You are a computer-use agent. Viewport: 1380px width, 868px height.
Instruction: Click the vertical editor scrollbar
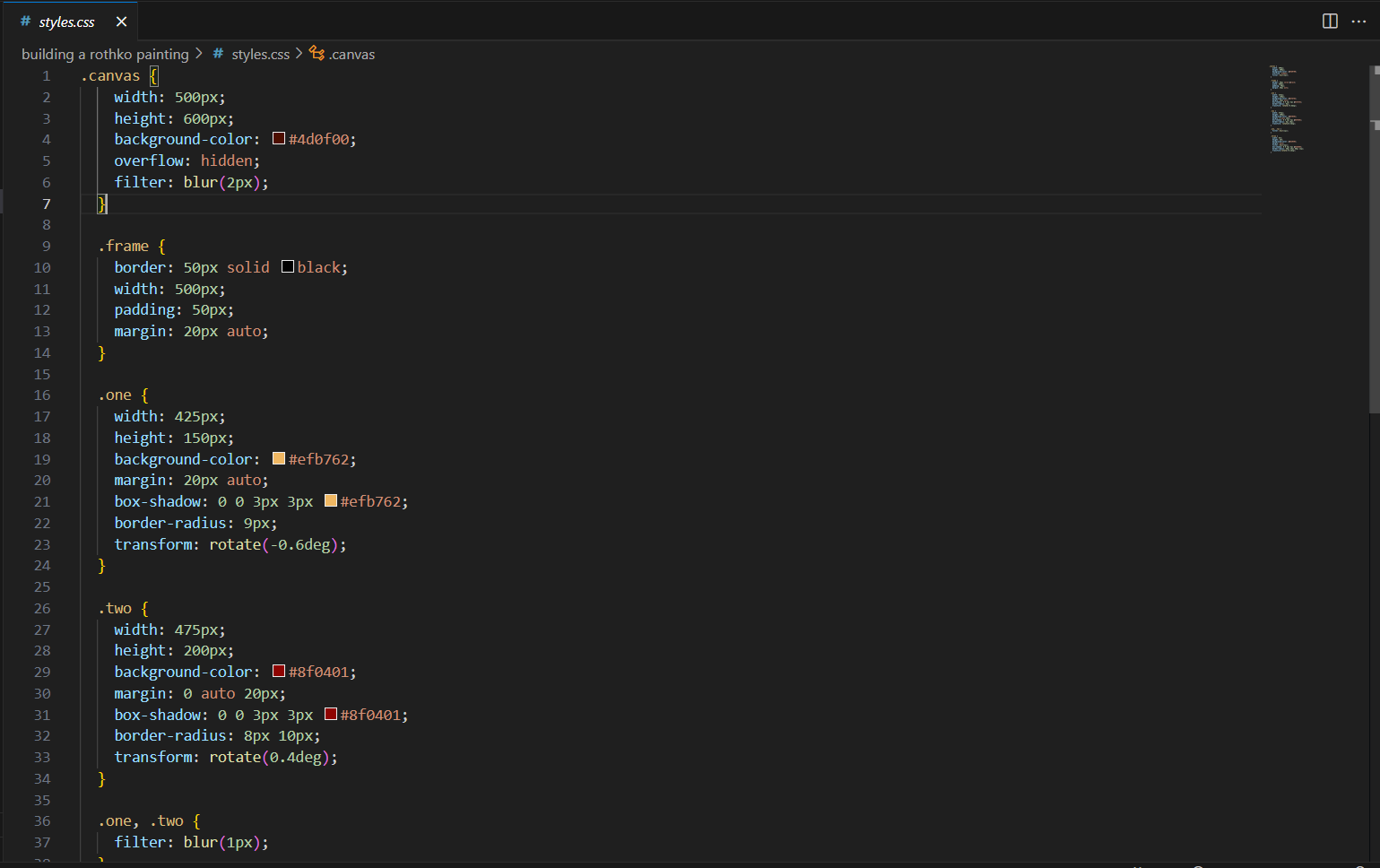pyautogui.click(x=1375, y=269)
